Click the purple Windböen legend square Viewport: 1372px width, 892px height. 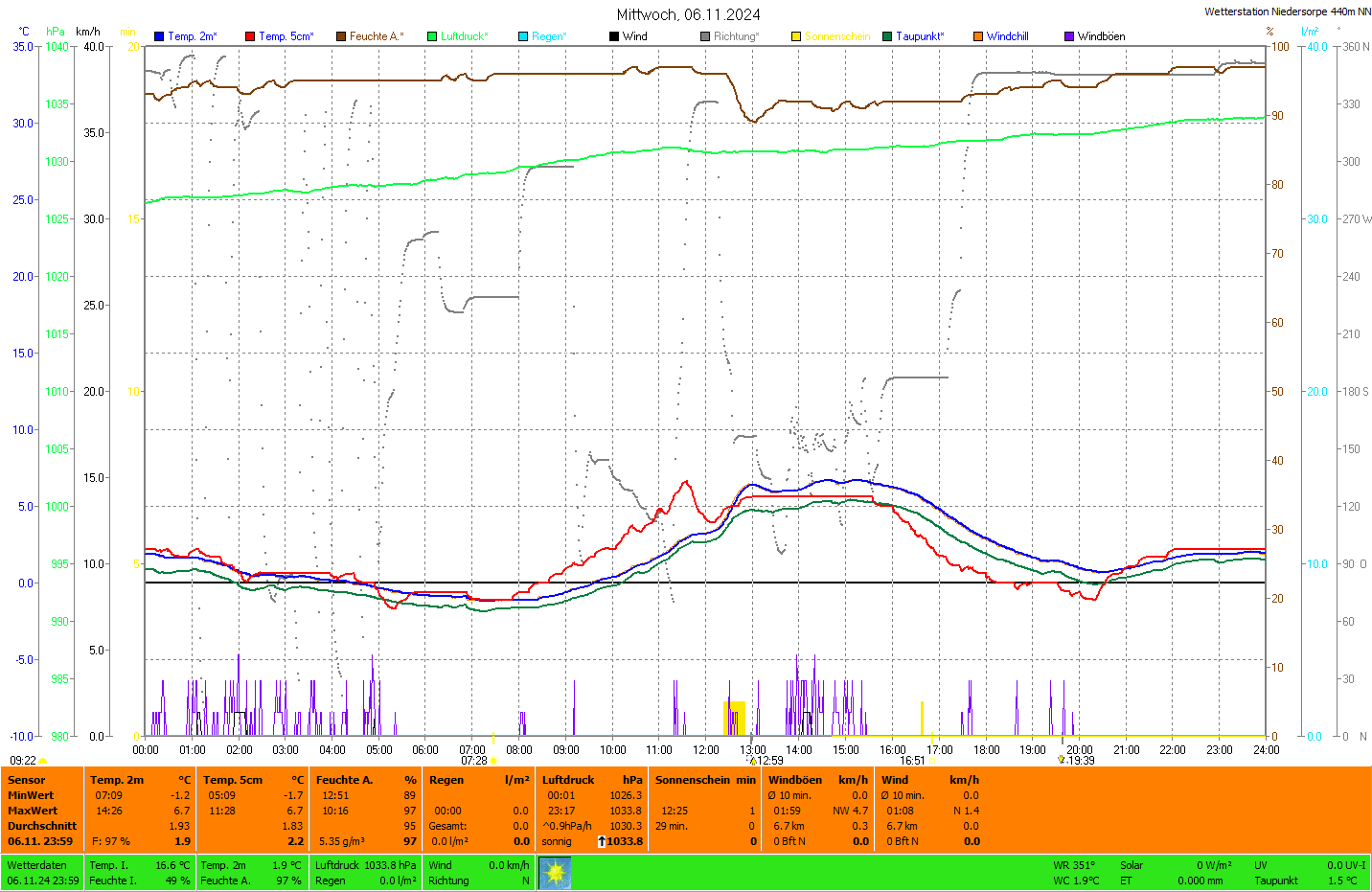coord(1069,36)
